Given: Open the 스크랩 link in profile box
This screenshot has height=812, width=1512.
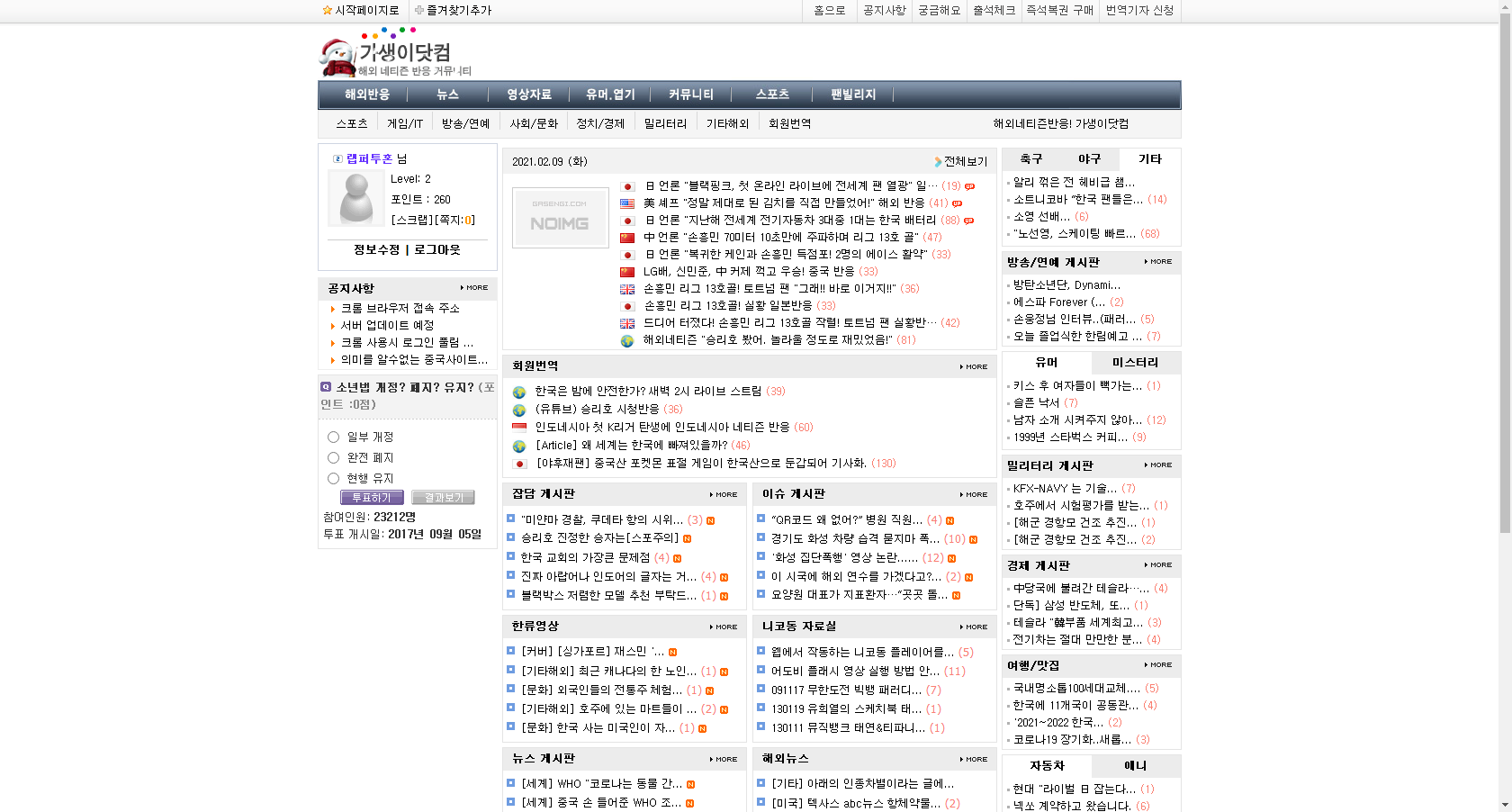Looking at the screenshot, I should (410, 221).
